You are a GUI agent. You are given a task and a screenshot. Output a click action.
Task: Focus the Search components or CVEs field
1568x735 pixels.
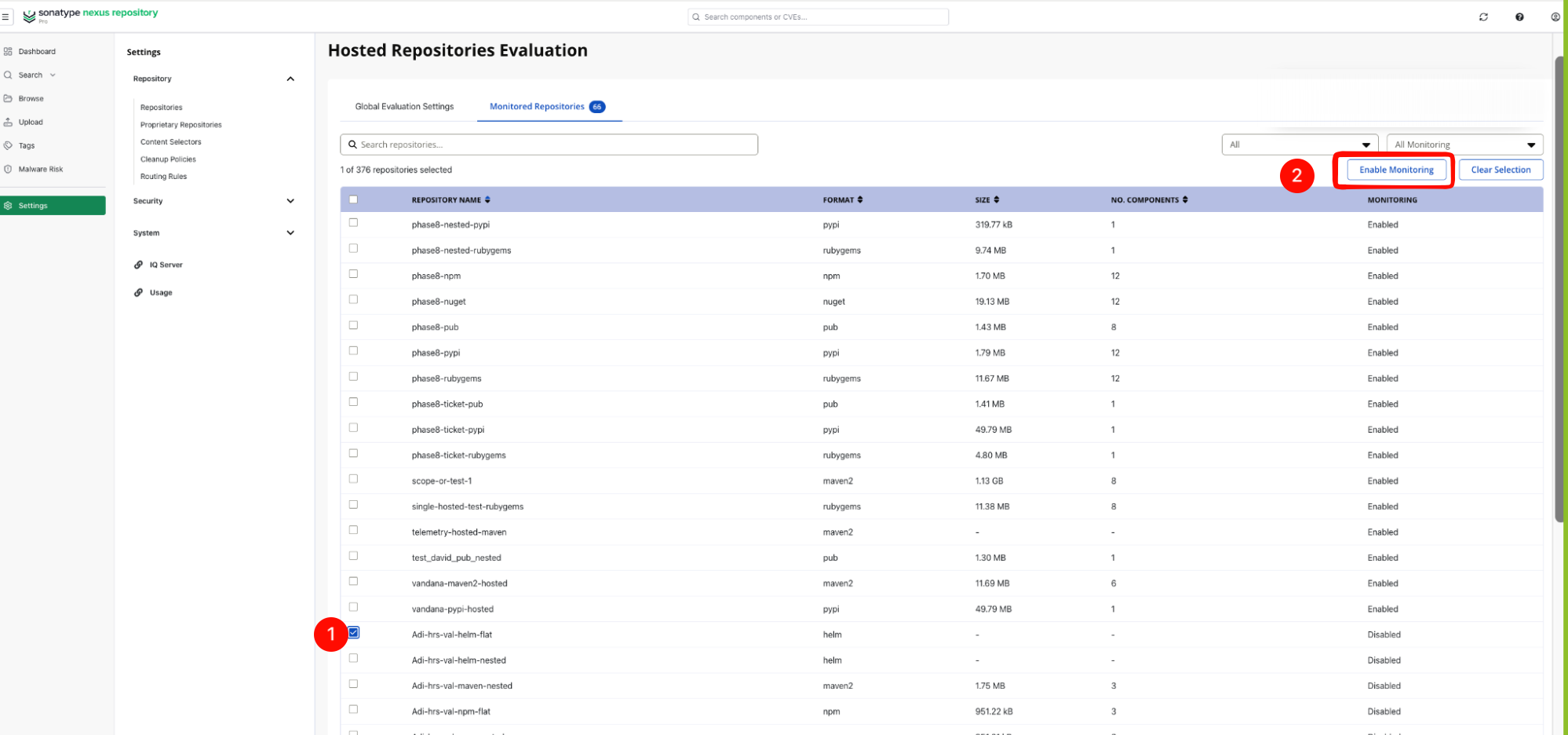tap(818, 16)
